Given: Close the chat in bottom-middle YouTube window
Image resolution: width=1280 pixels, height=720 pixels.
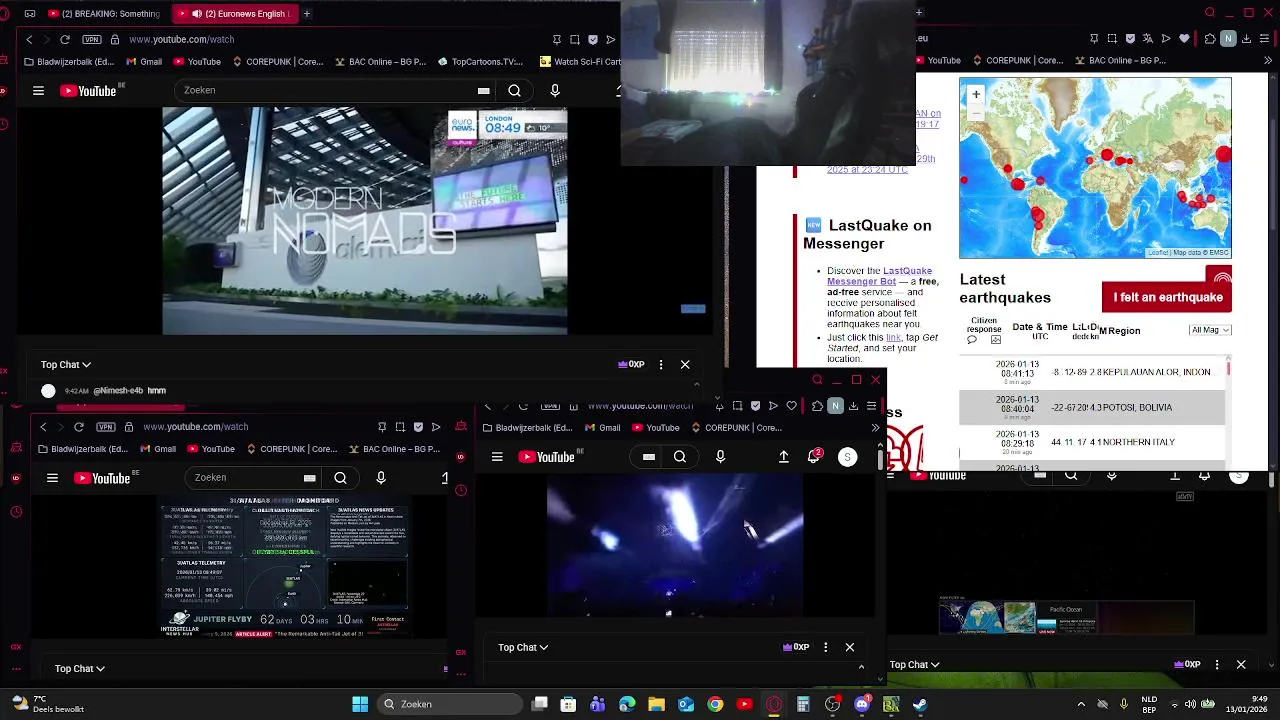Looking at the screenshot, I should [x=850, y=648].
